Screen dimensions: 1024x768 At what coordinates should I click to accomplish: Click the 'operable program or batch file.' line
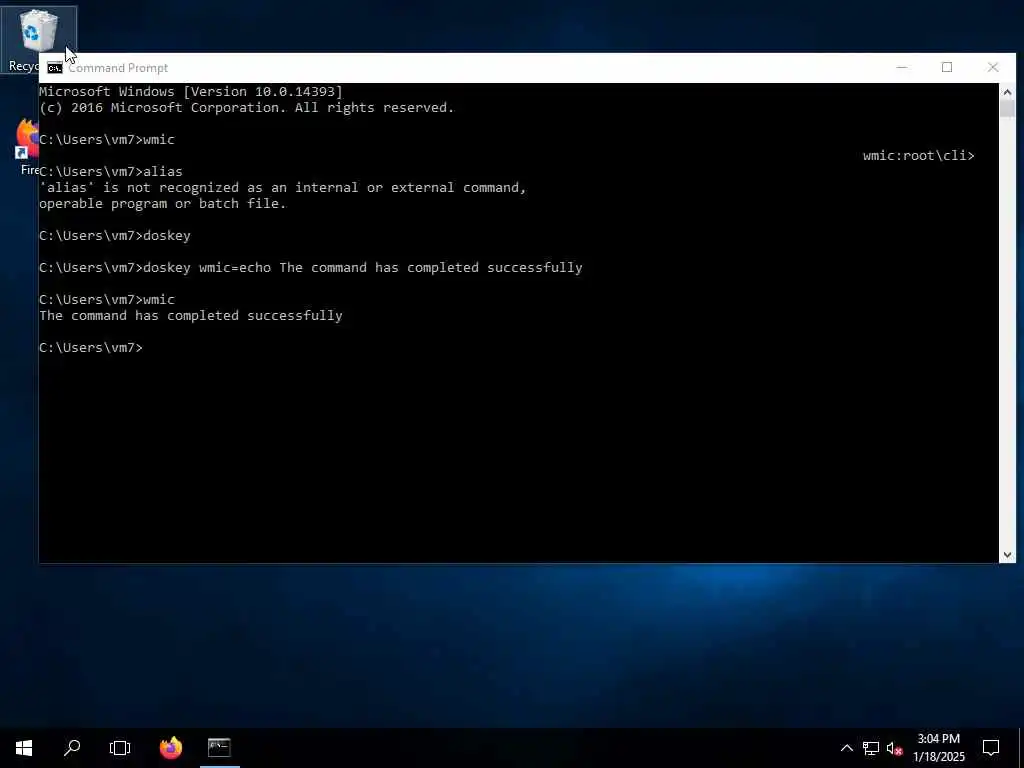(163, 204)
